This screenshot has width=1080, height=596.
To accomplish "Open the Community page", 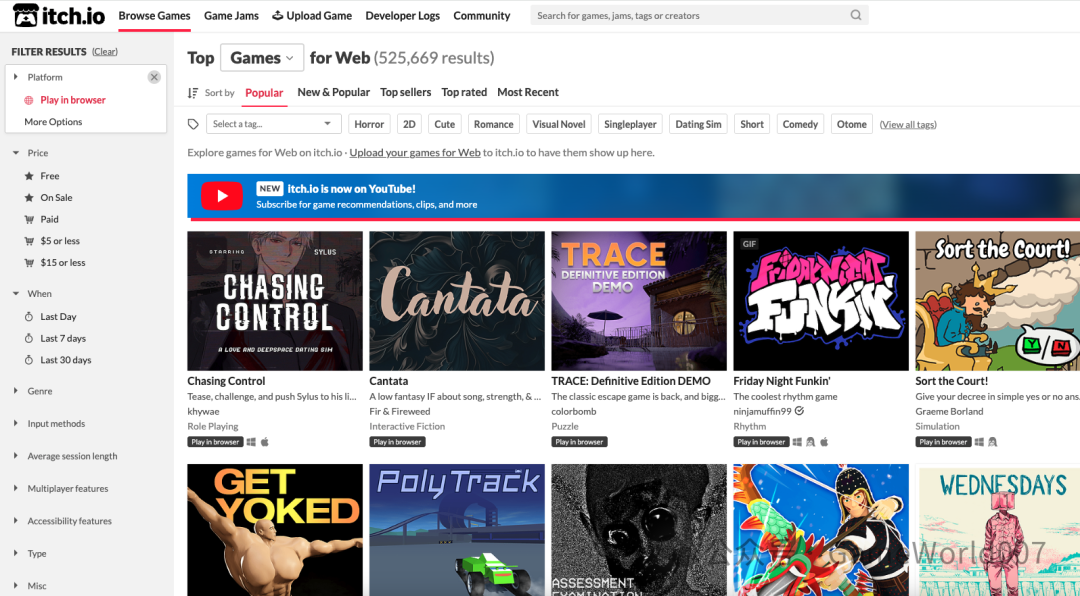I will tap(481, 15).
